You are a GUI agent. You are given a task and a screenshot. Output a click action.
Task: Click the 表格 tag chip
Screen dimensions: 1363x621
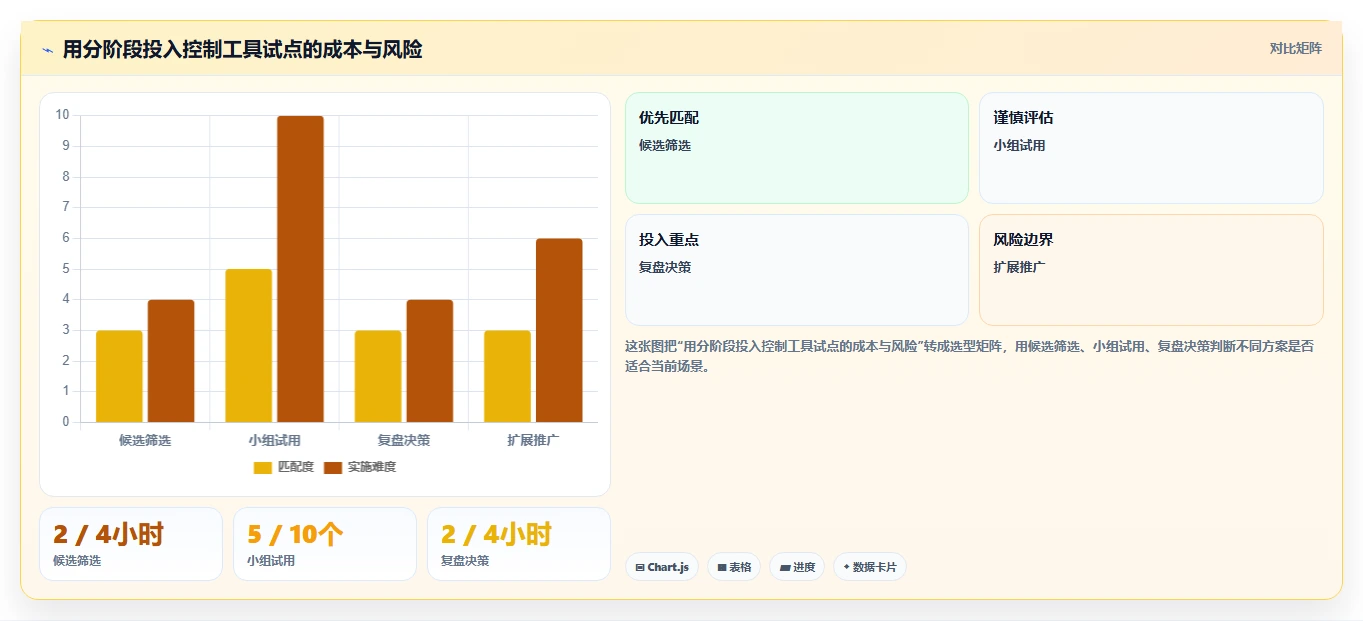[x=734, y=567]
